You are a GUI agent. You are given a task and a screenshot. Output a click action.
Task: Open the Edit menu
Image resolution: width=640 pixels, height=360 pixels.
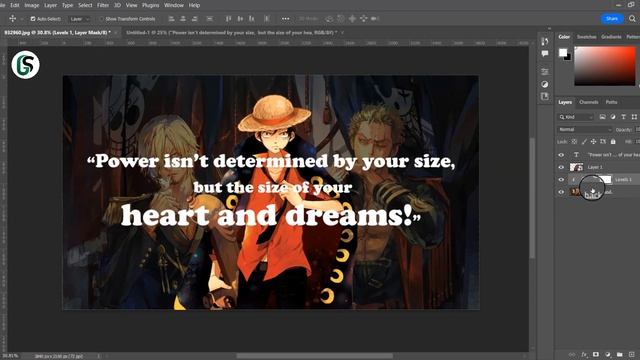pos(15,5)
